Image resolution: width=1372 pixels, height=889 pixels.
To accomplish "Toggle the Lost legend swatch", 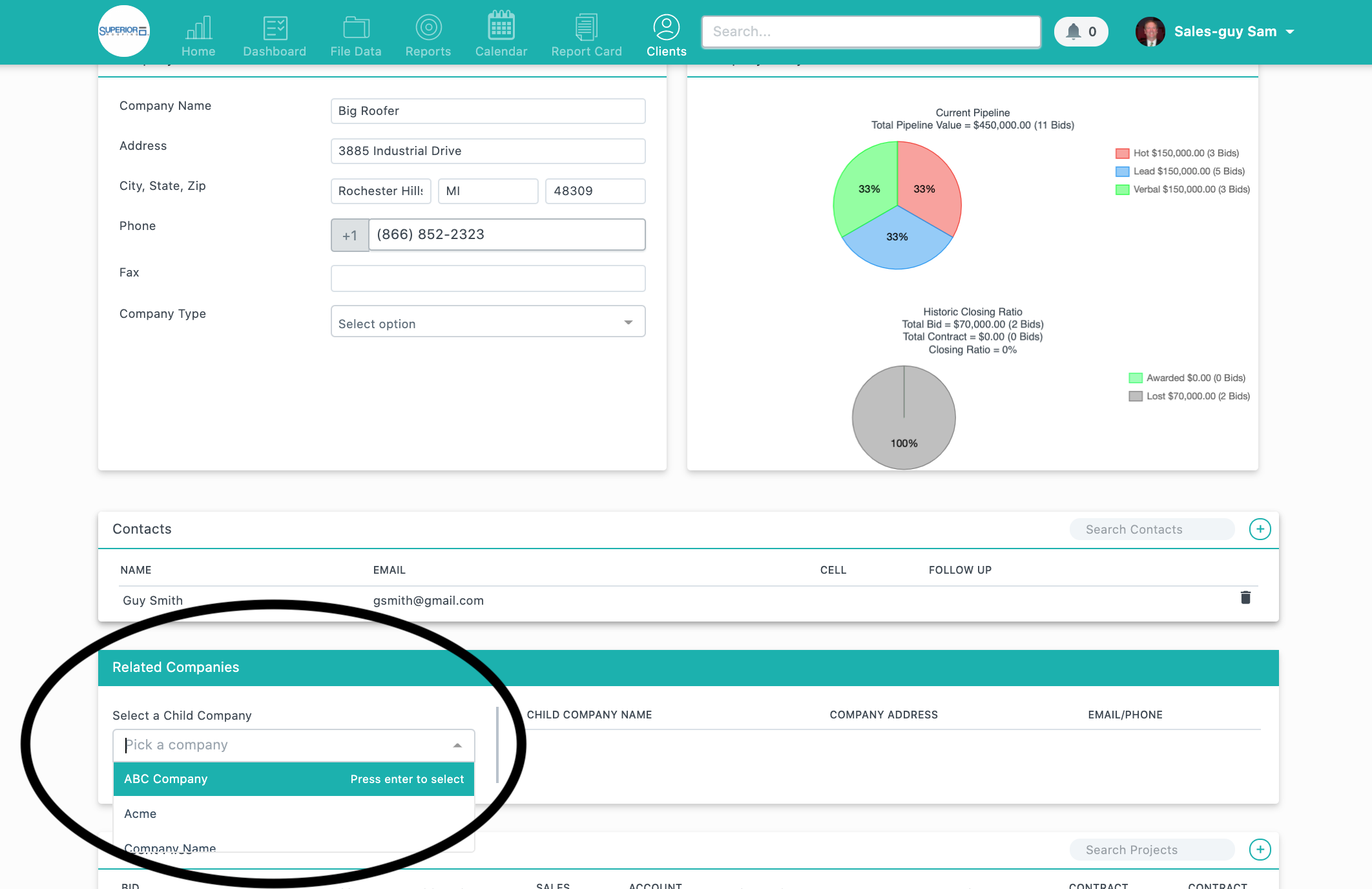I will click(x=1136, y=396).
